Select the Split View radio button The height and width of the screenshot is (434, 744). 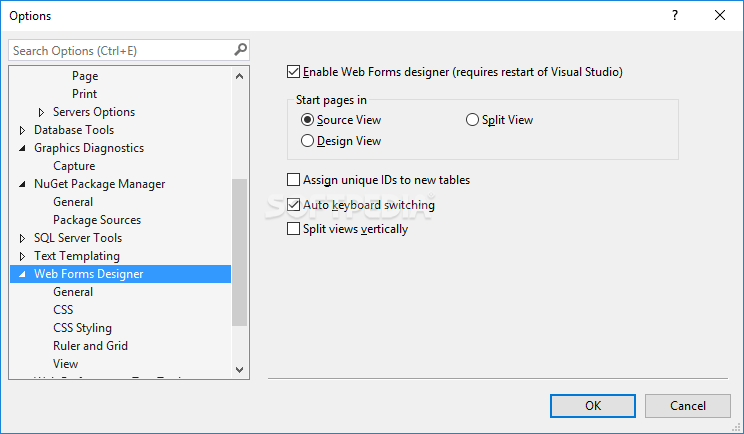coord(473,120)
